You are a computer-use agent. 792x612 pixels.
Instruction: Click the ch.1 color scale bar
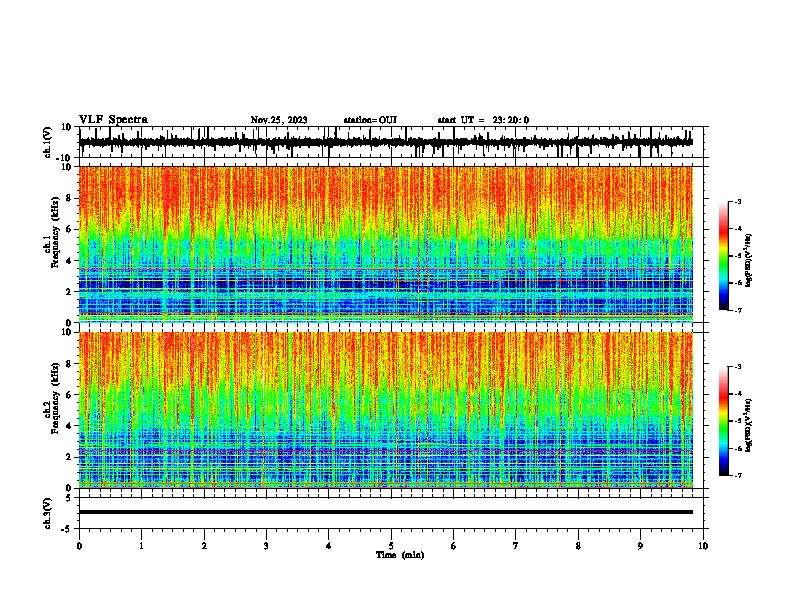pyautogui.click(x=723, y=256)
